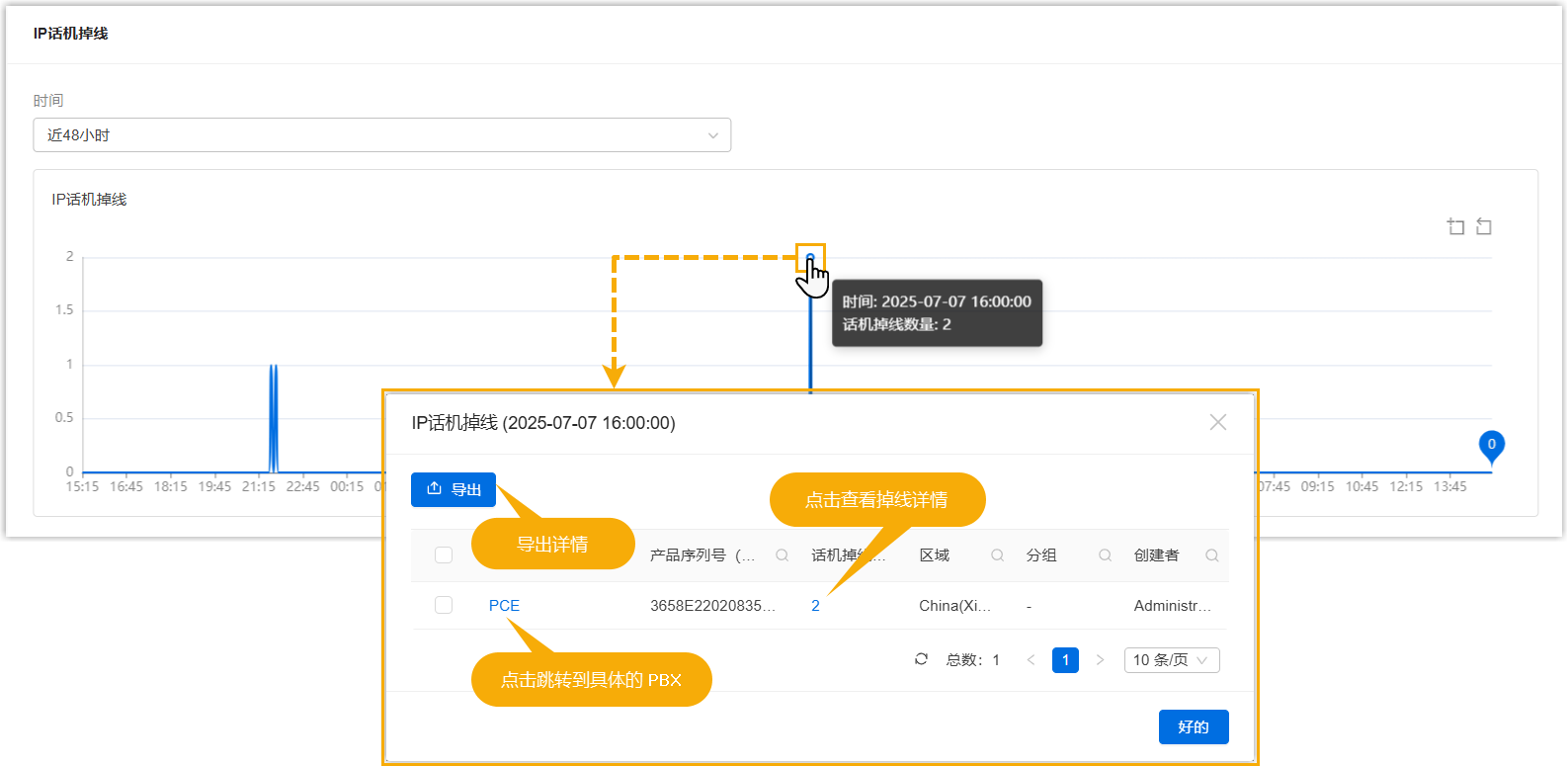Click the 好的 confirm button
1568x767 pixels.
tap(1193, 726)
